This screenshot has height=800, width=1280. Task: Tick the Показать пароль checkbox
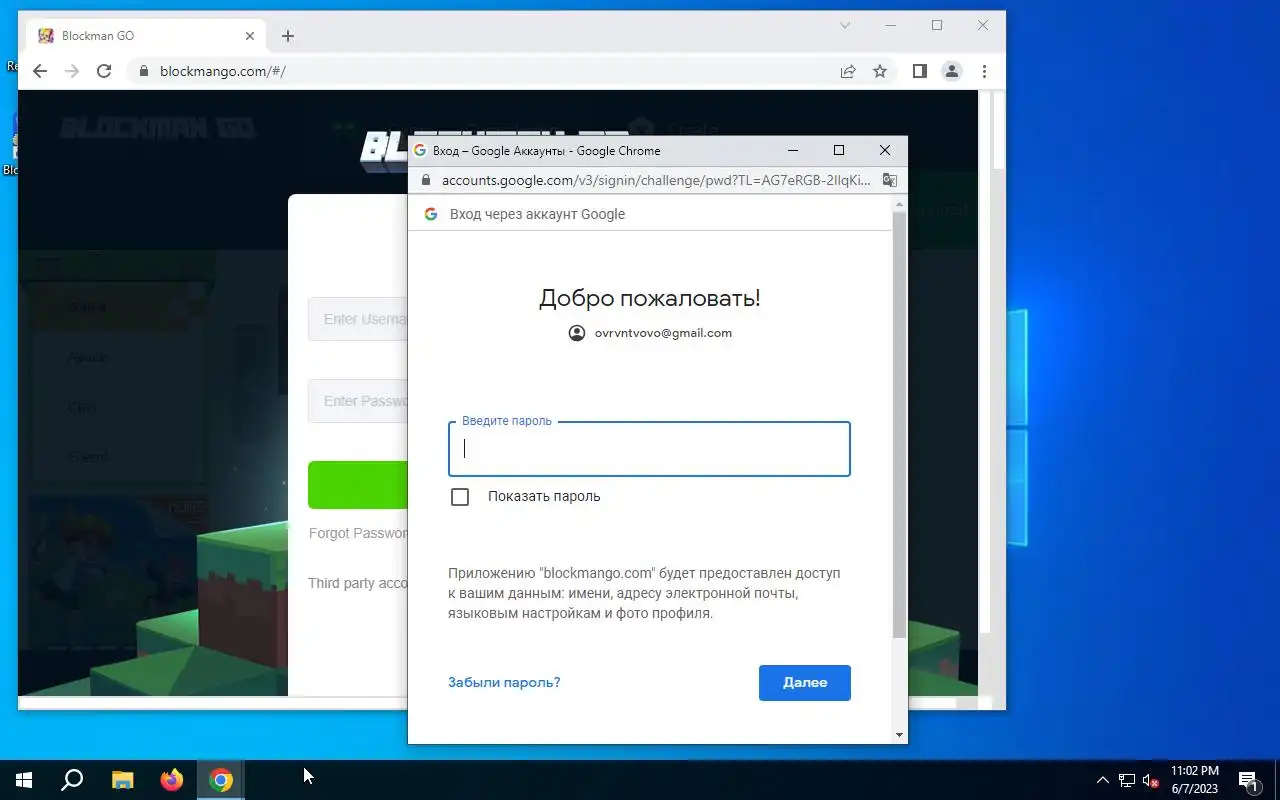(460, 497)
